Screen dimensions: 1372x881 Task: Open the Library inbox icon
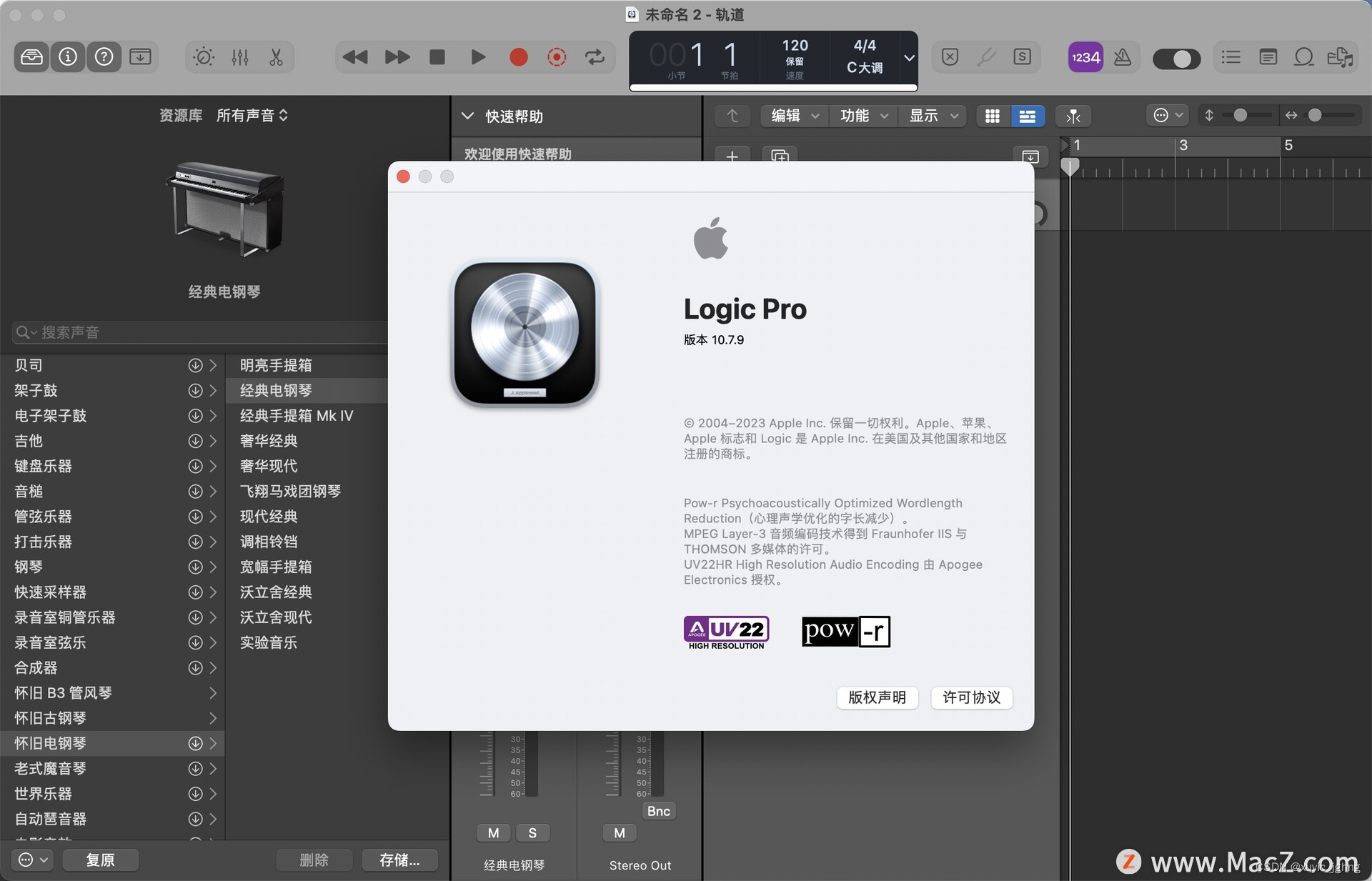coord(31,57)
